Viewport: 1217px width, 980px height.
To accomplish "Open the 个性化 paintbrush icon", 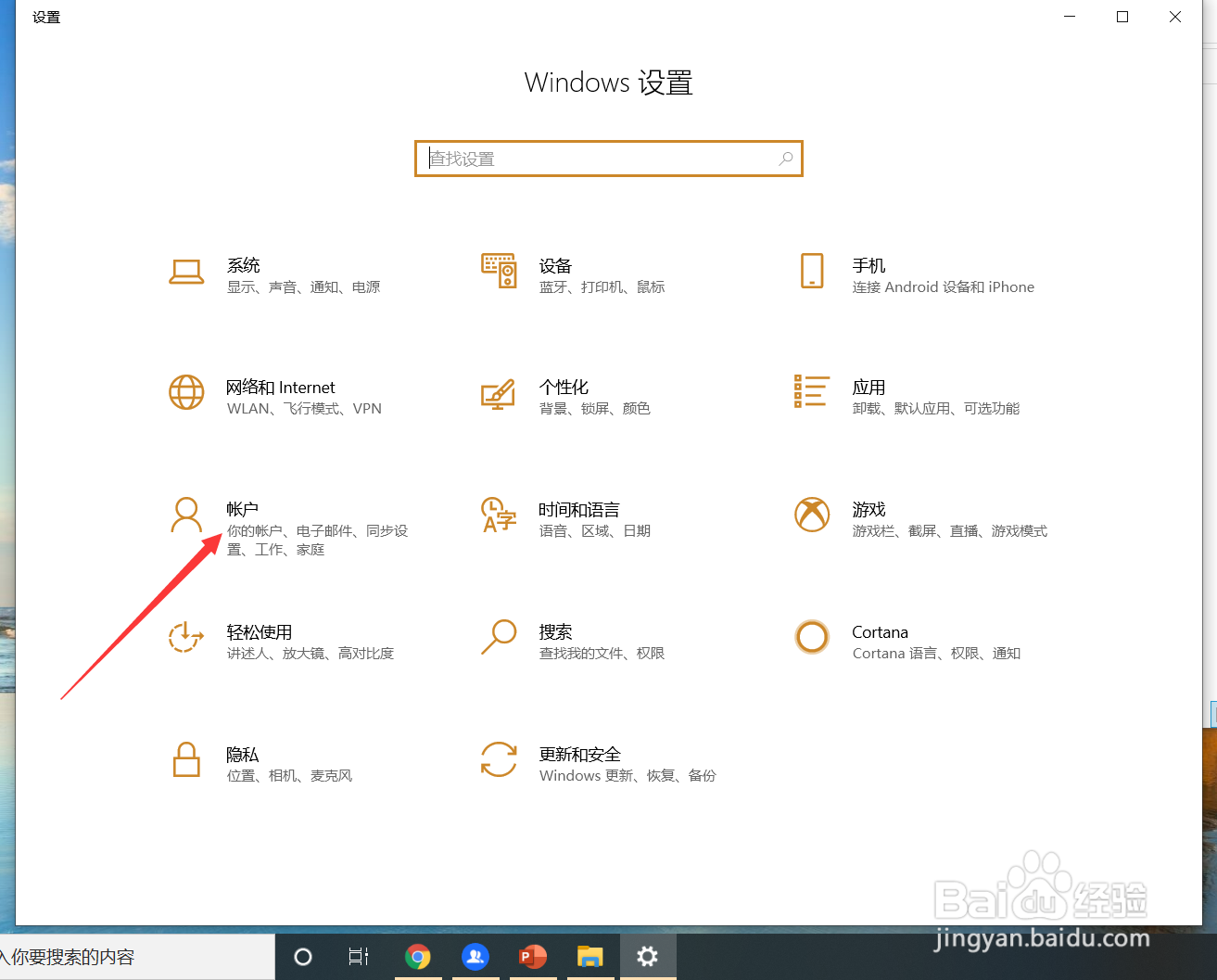I will click(x=499, y=393).
